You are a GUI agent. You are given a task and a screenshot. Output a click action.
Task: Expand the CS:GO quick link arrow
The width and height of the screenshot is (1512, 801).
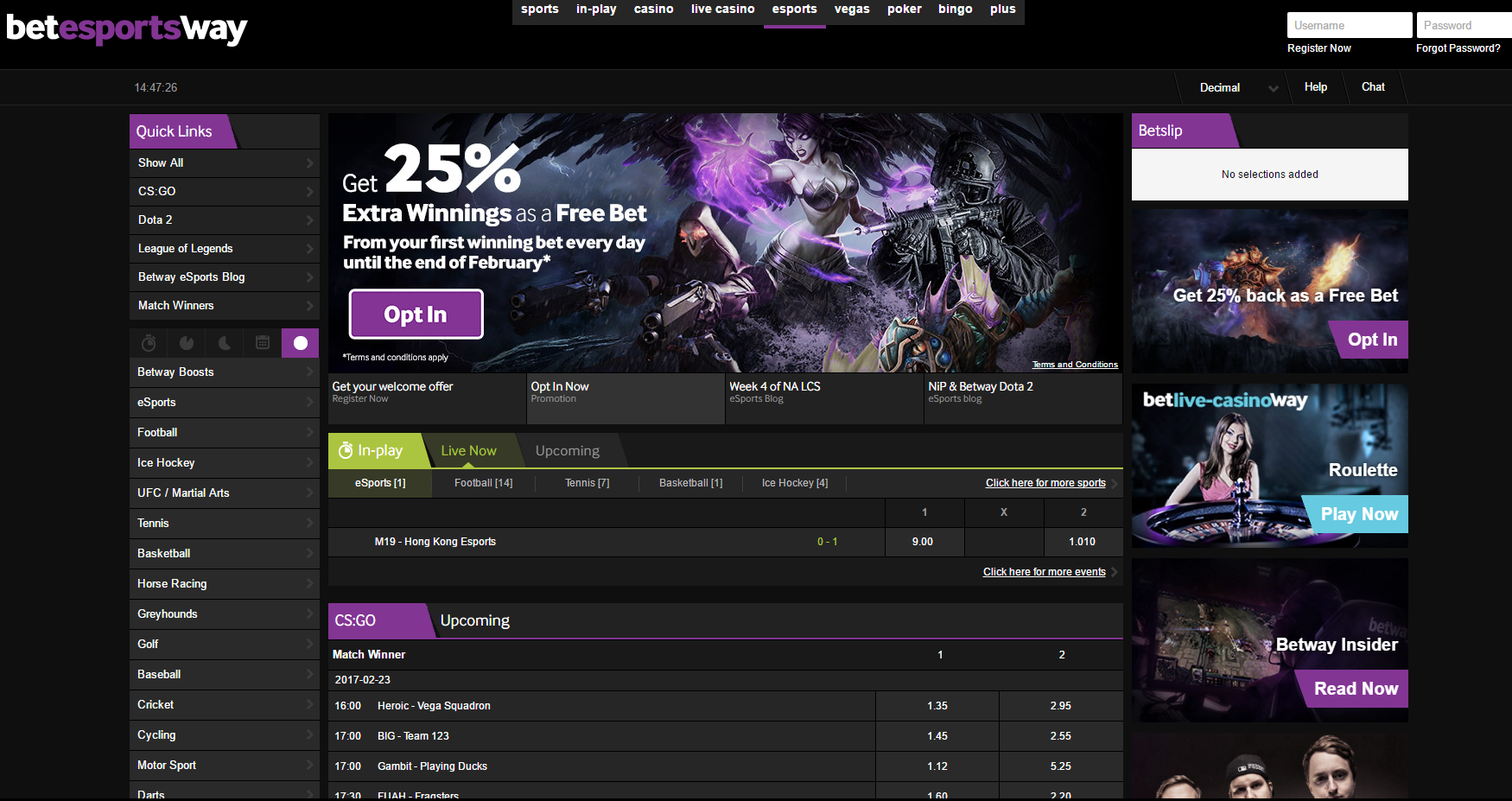pos(310,192)
